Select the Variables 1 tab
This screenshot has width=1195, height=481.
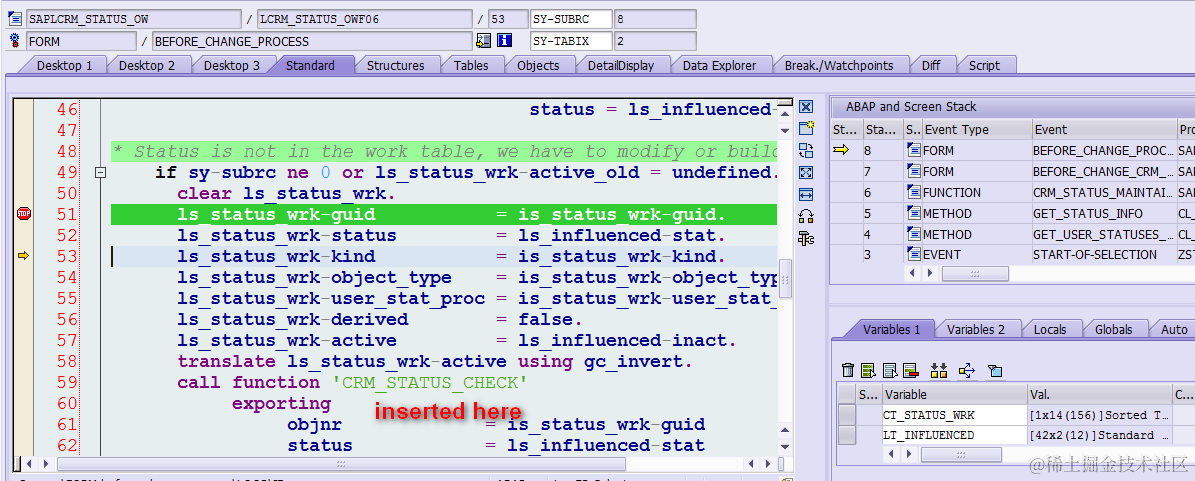(891, 329)
